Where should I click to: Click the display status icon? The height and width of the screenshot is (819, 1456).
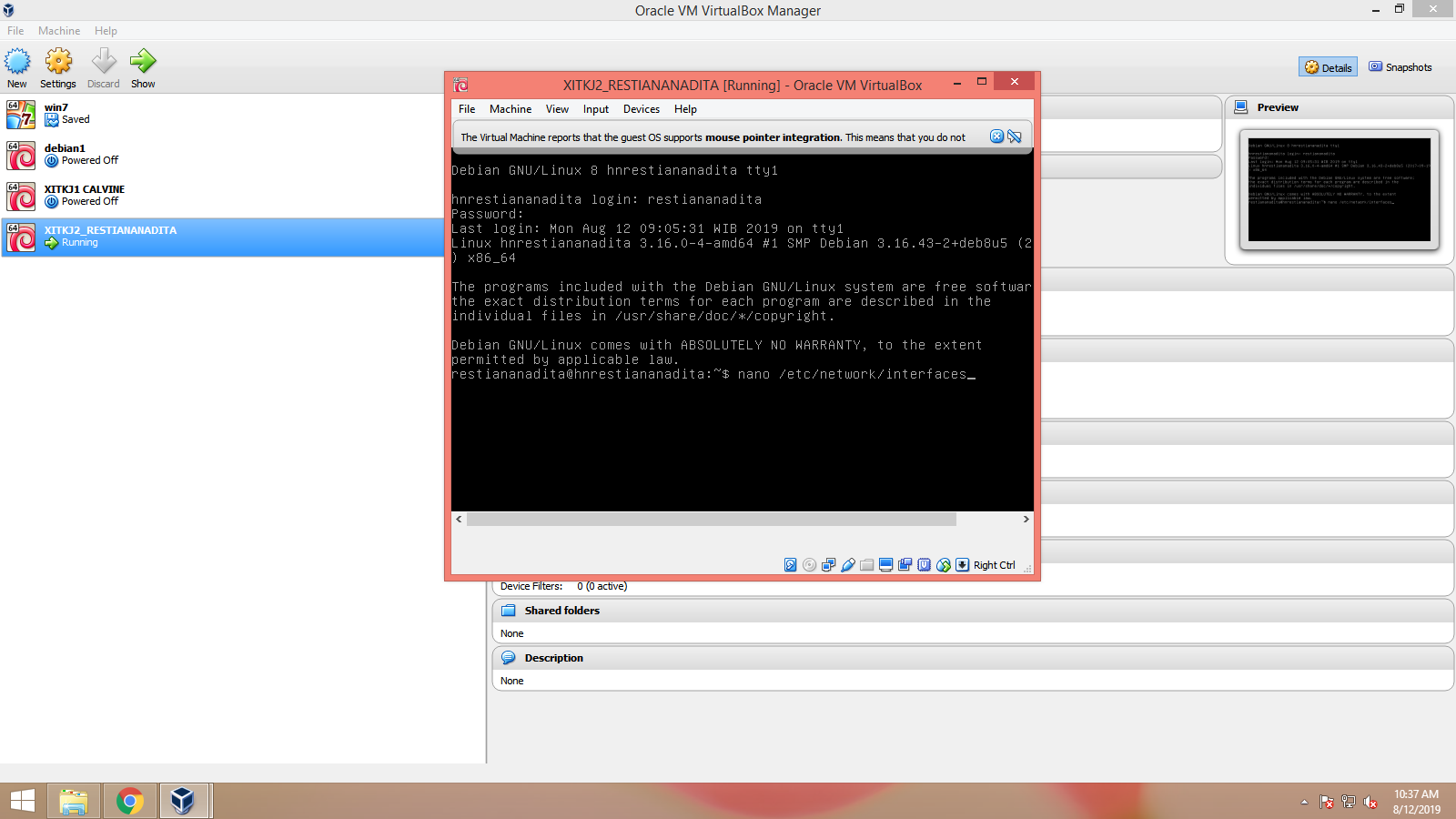(x=886, y=565)
